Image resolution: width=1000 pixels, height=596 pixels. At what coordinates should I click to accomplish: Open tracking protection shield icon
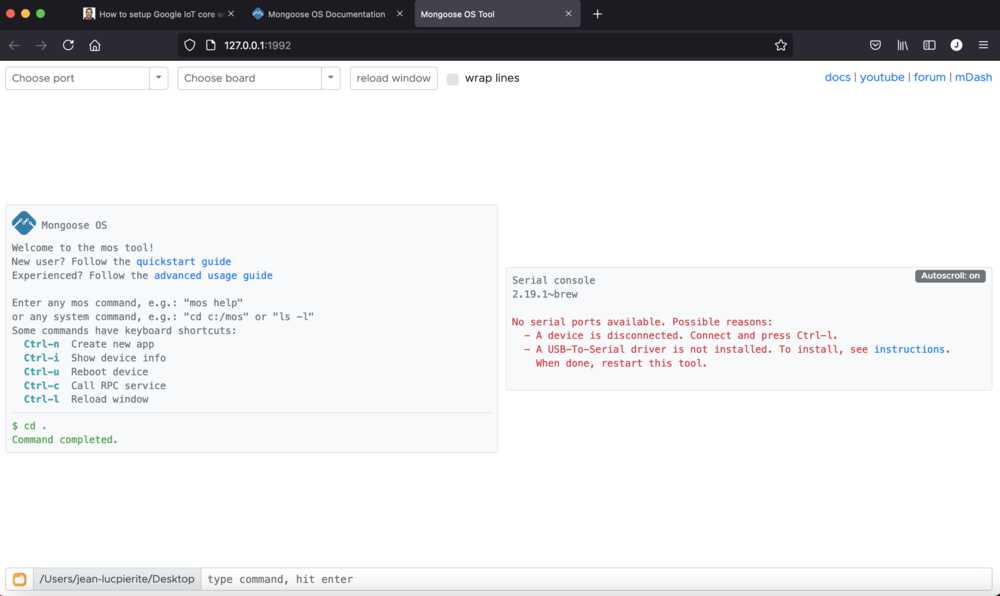[x=189, y=45]
